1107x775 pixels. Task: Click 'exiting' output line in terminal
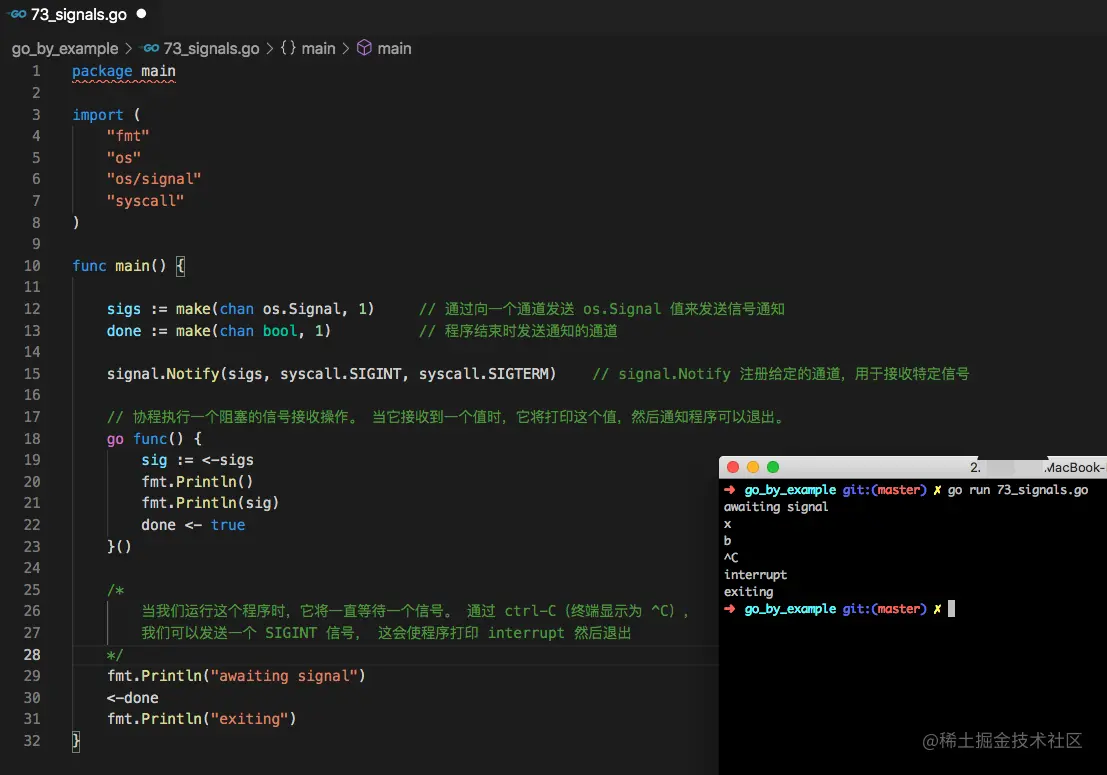click(748, 591)
